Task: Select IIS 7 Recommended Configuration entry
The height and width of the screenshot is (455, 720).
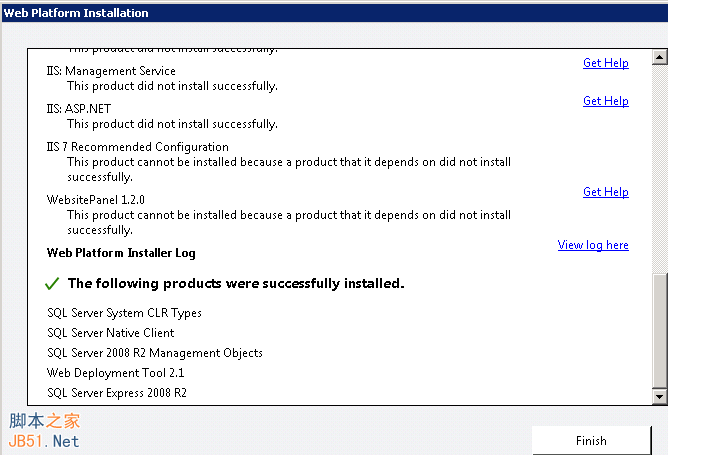Action: click(x=137, y=147)
